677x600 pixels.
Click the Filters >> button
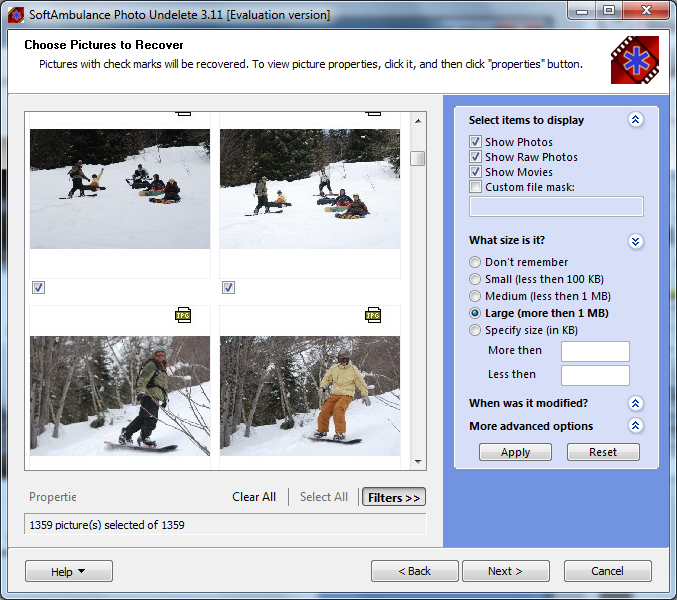pos(394,497)
